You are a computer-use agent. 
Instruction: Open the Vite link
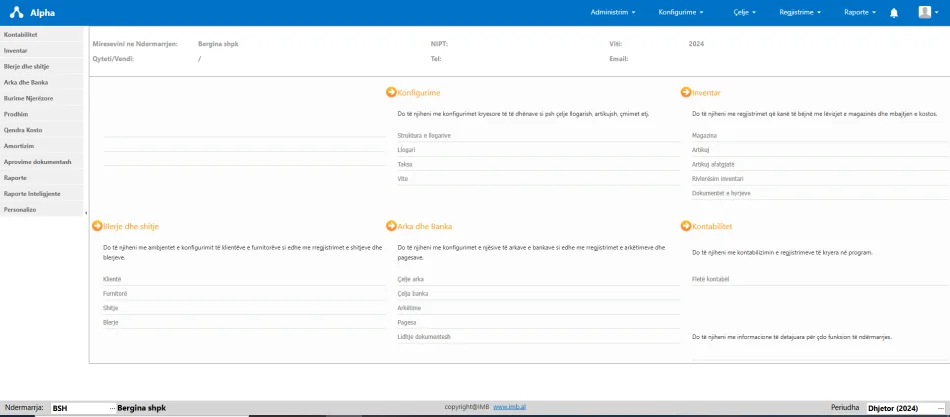[403, 179]
